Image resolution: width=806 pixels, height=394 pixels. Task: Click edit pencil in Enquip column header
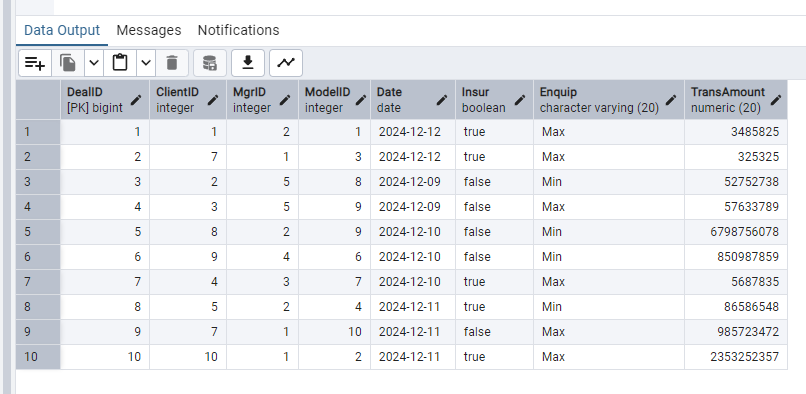pyautogui.click(x=671, y=100)
